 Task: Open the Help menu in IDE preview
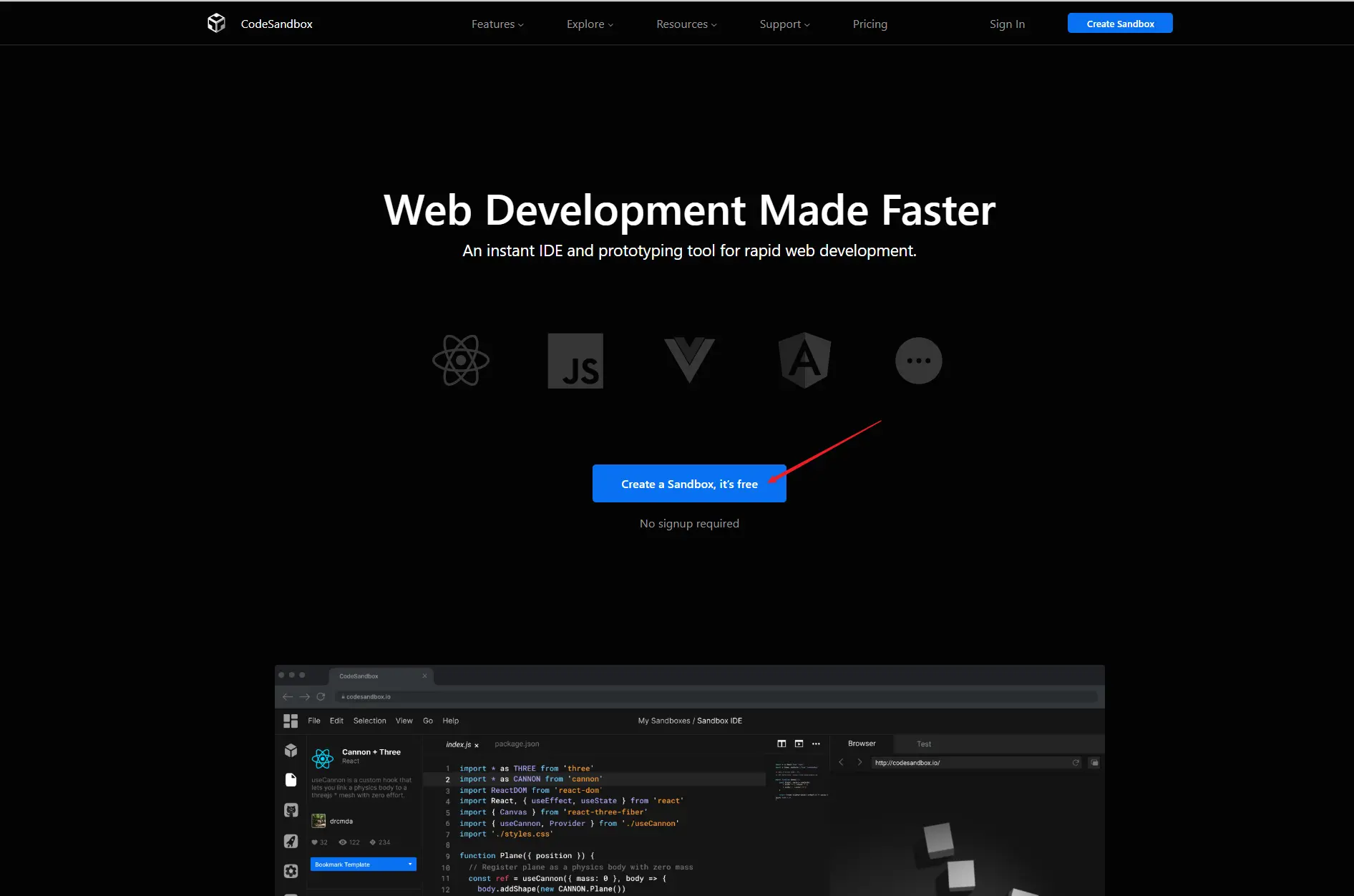pyautogui.click(x=451, y=721)
